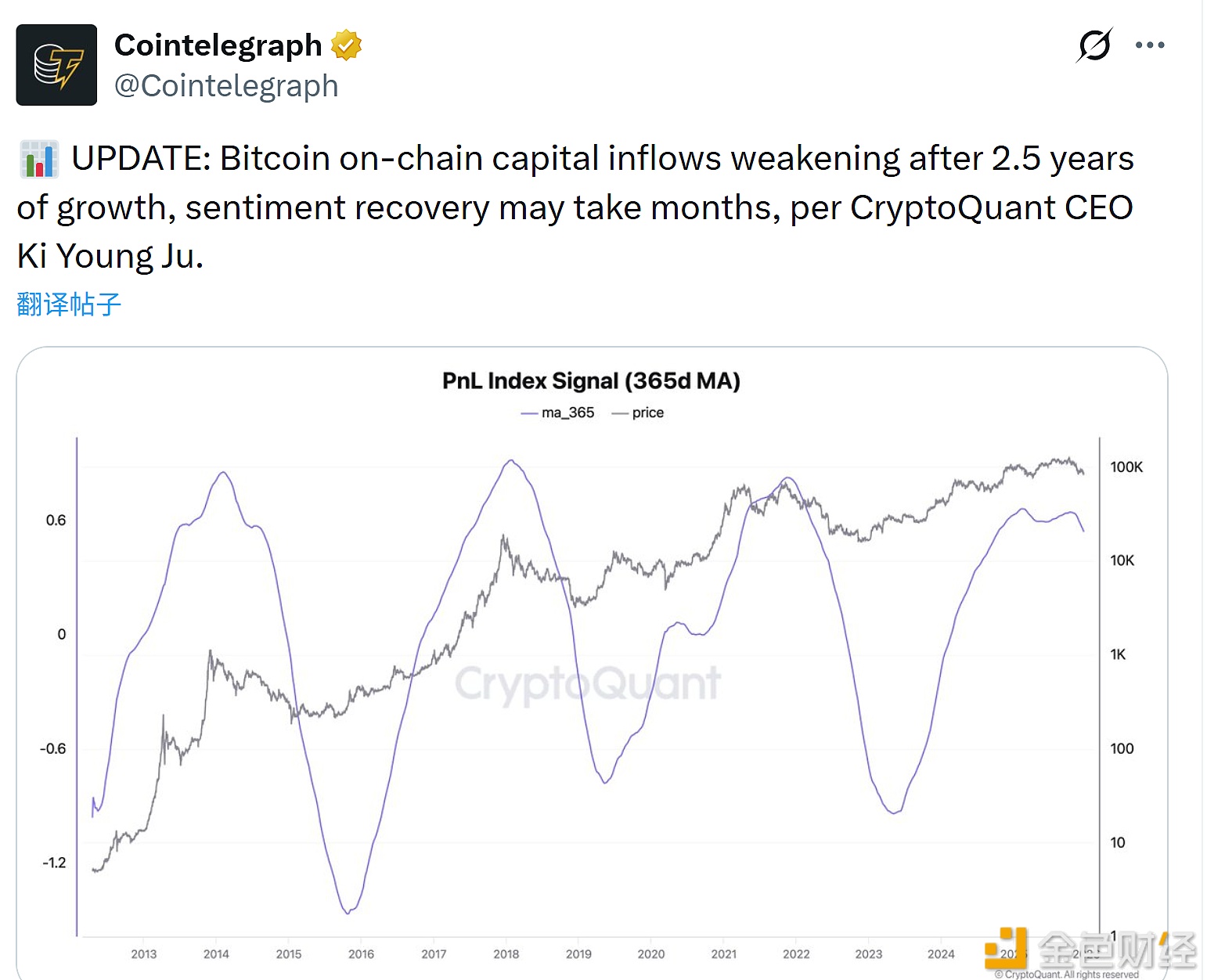The height and width of the screenshot is (980, 1207).
Task: Click the gold verification badge beside Cointelegraph
Action: (344, 45)
